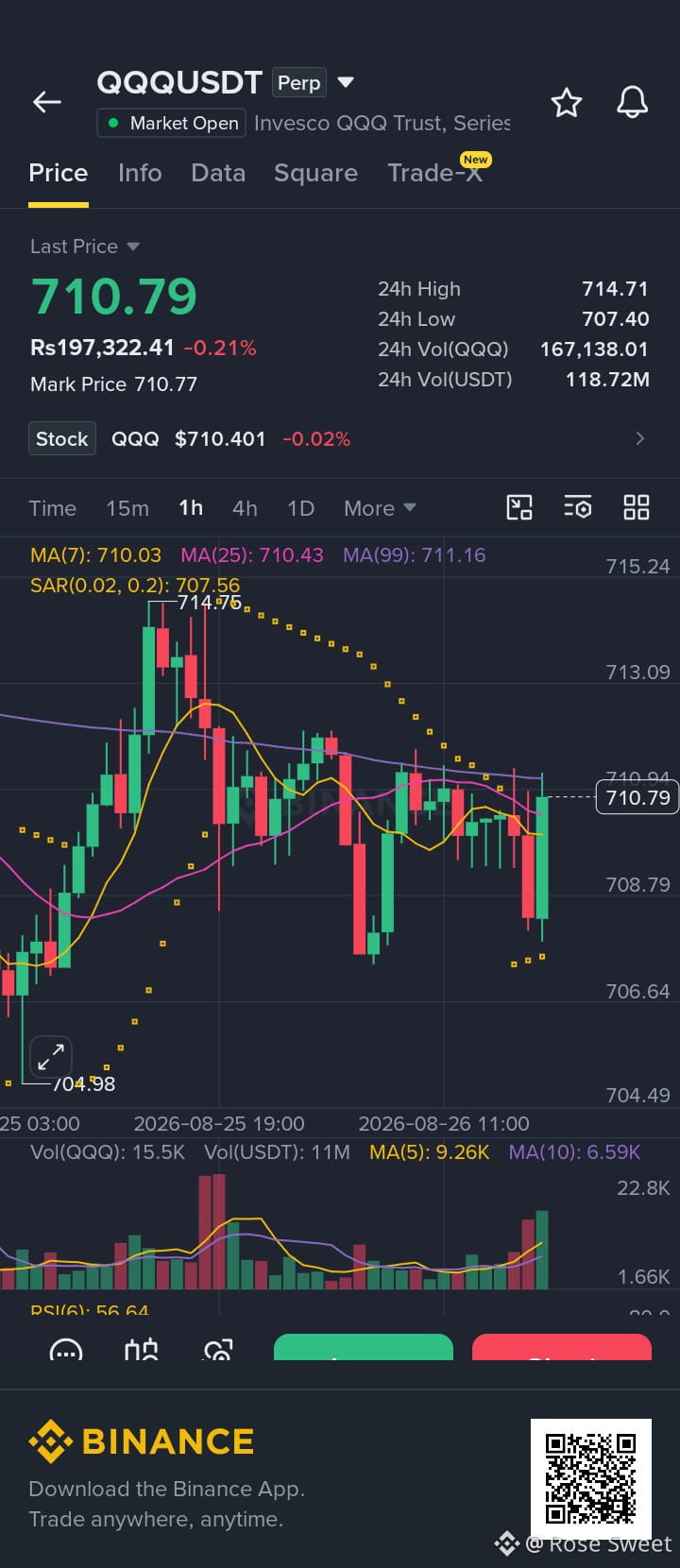Open the Data tab
Image resolution: width=680 pixels, height=1568 pixels.
point(218,173)
